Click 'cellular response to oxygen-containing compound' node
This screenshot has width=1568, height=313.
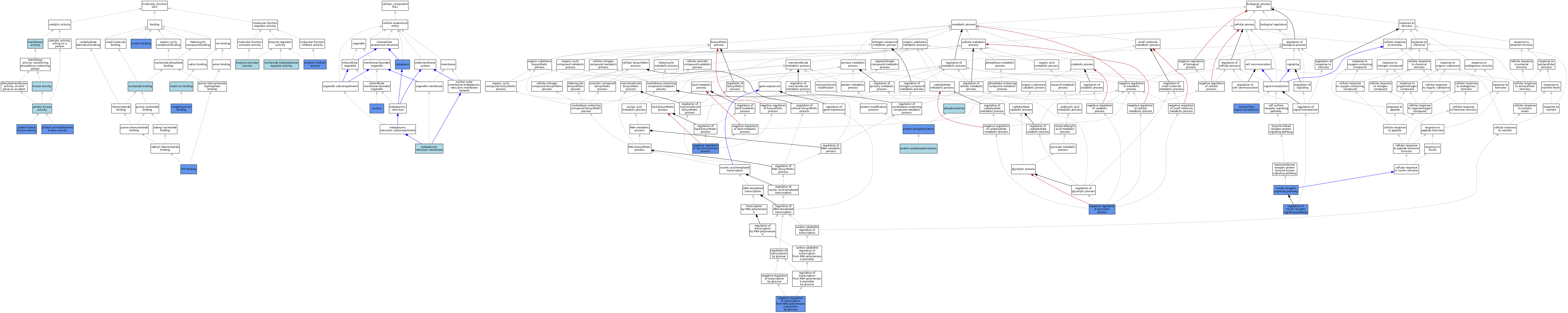point(1350,86)
